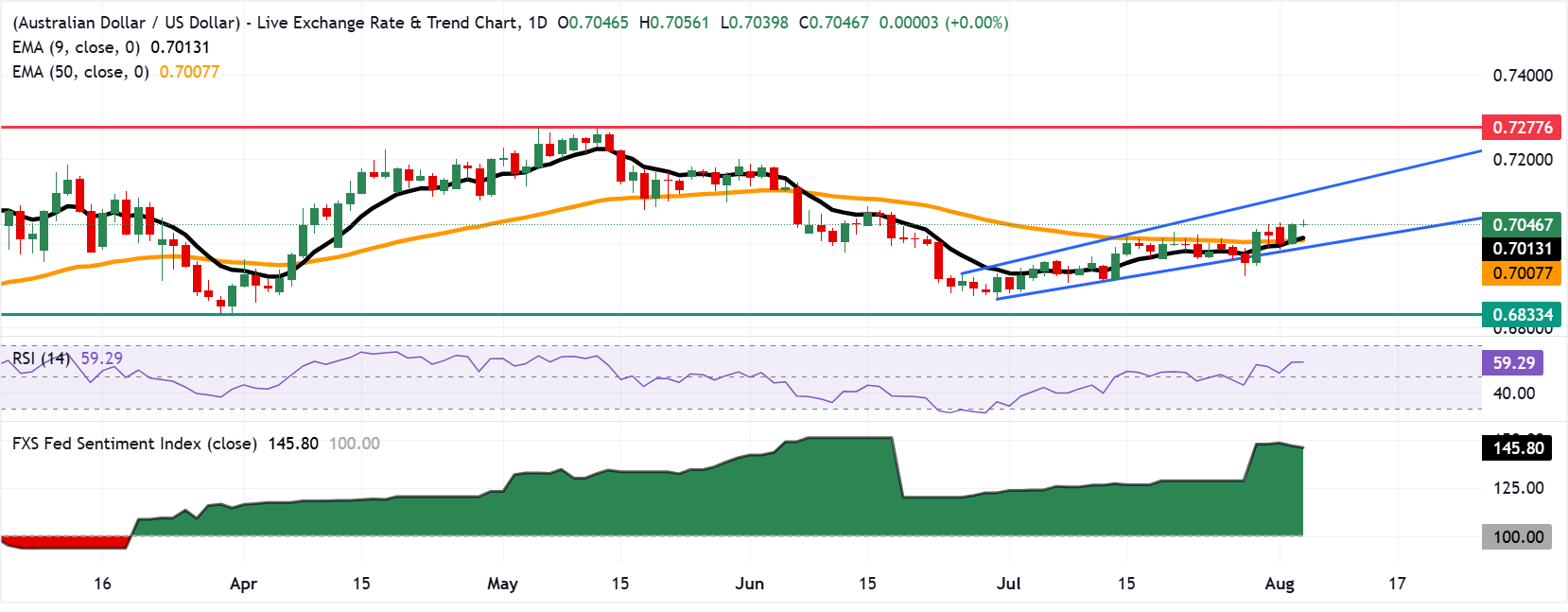Click the black 145.80 sentiment axis label
The height and width of the screenshot is (612, 1568).
[x=1517, y=448]
